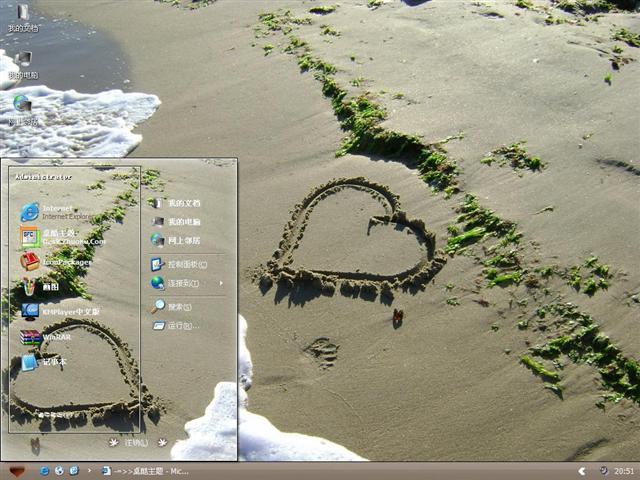Select 我的电脑 desktop icon
The height and width of the screenshot is (480, 640).
click(x=23, y=65)
